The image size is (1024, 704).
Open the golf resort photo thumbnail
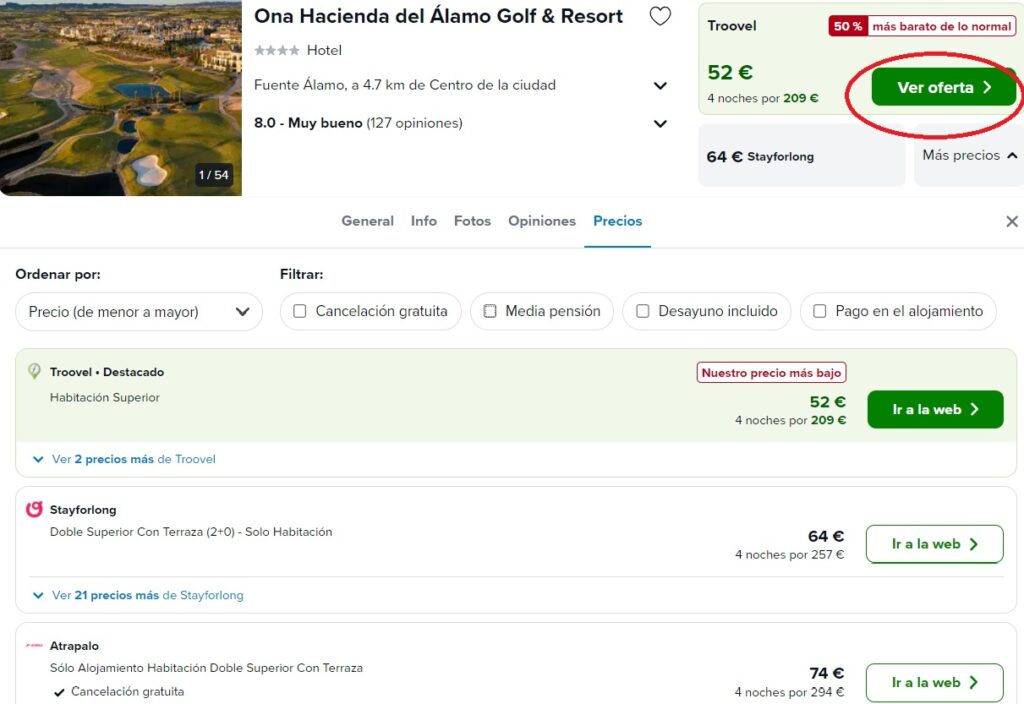[x=121, y=98]
